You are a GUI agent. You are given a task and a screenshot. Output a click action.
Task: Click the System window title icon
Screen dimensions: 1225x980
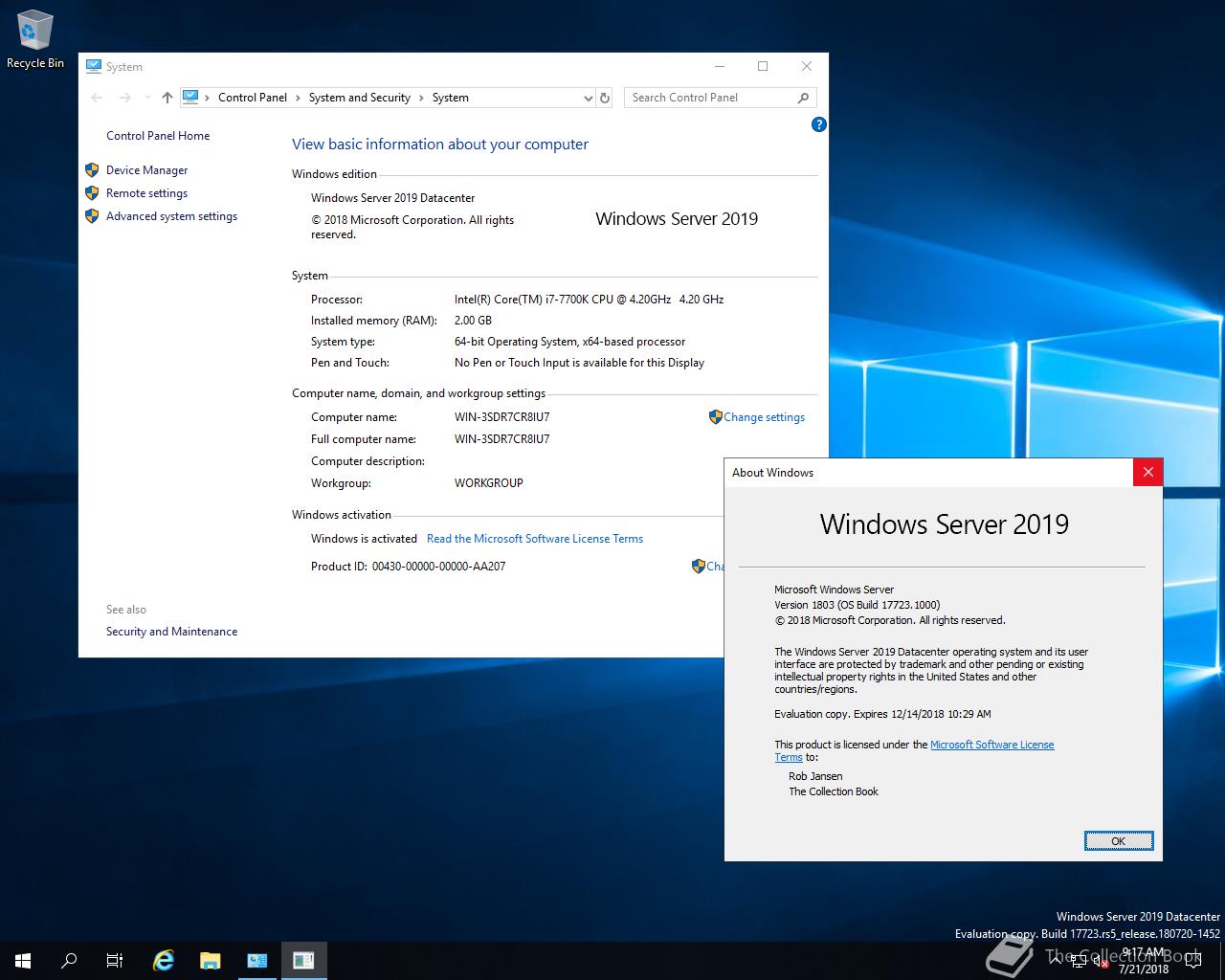click(x=94, y=66)
